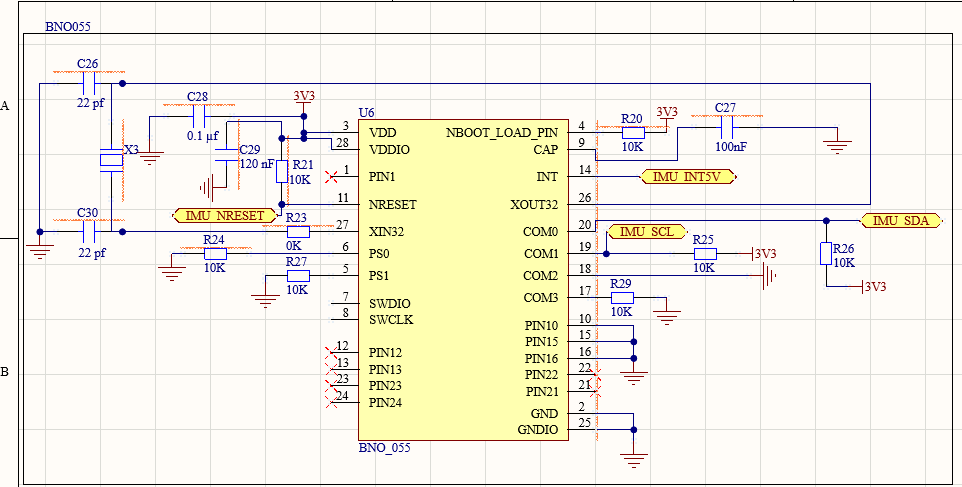Select ground symbol under C28
Image resolution: width=962 pixels, height=487 pixels.
[150, 157]
